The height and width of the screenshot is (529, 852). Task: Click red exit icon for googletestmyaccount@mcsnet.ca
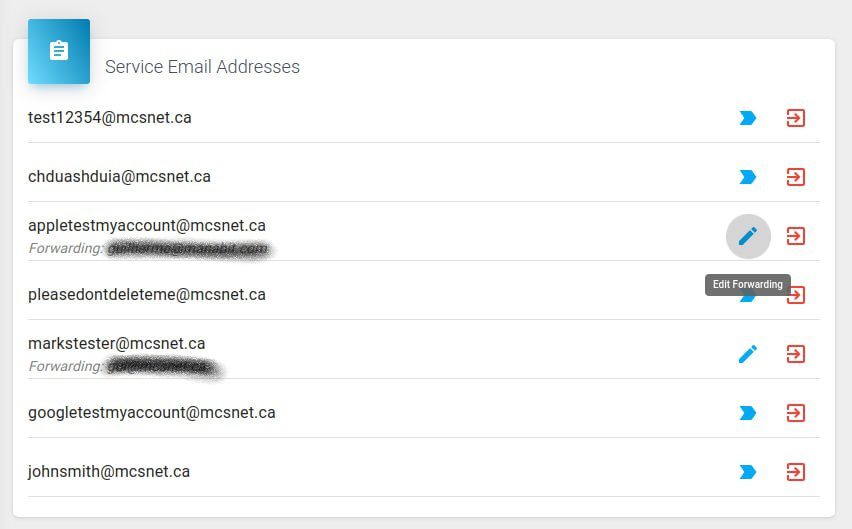(x=795, y=413)
